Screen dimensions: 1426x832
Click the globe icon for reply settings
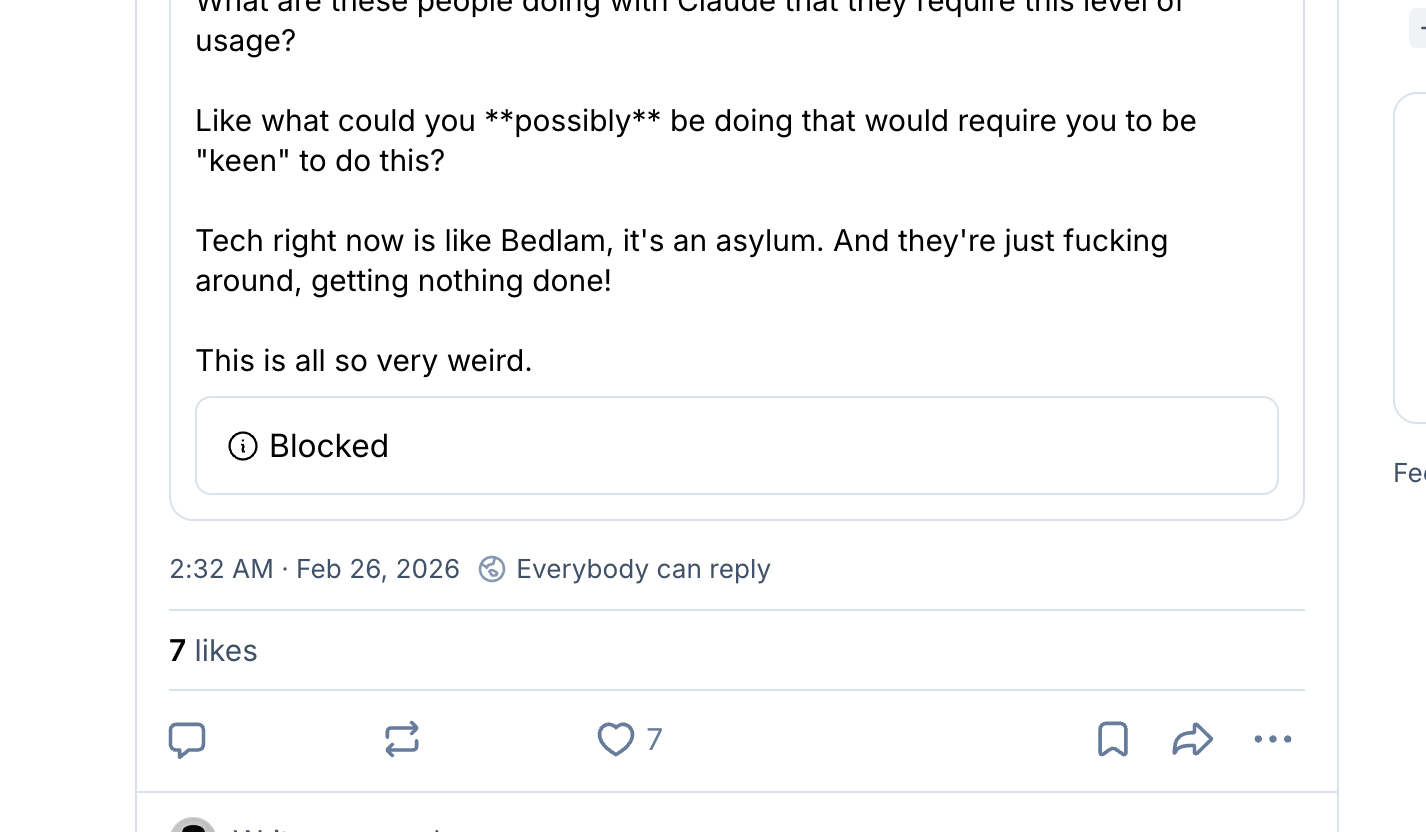[491, 569]
